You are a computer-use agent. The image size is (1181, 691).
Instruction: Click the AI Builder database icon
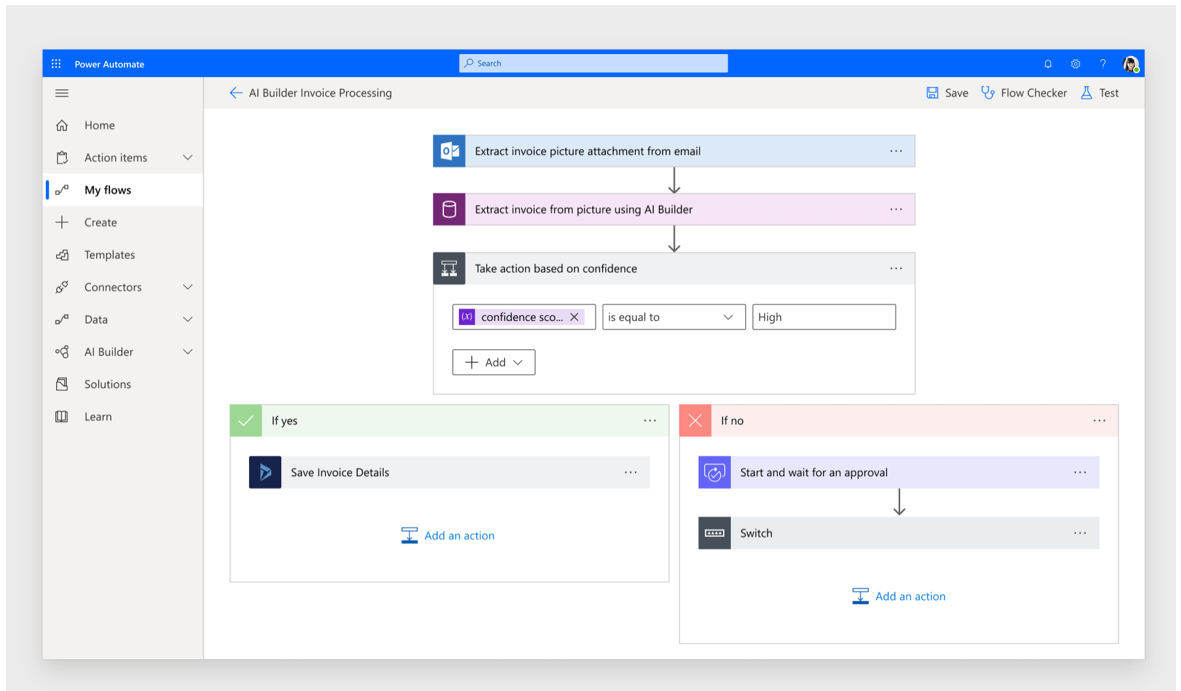click(449, 209)
